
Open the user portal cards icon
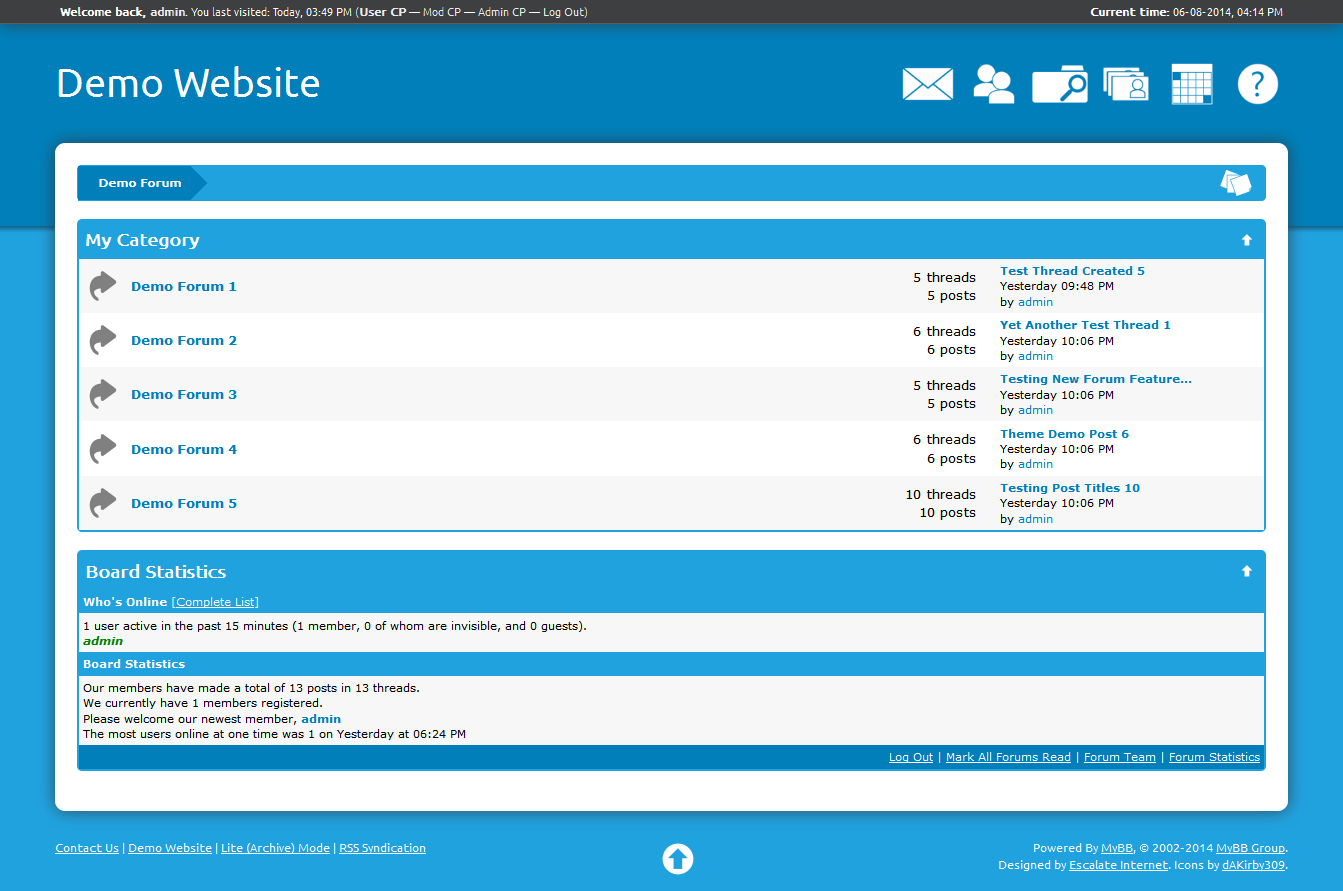[1125, 84]
